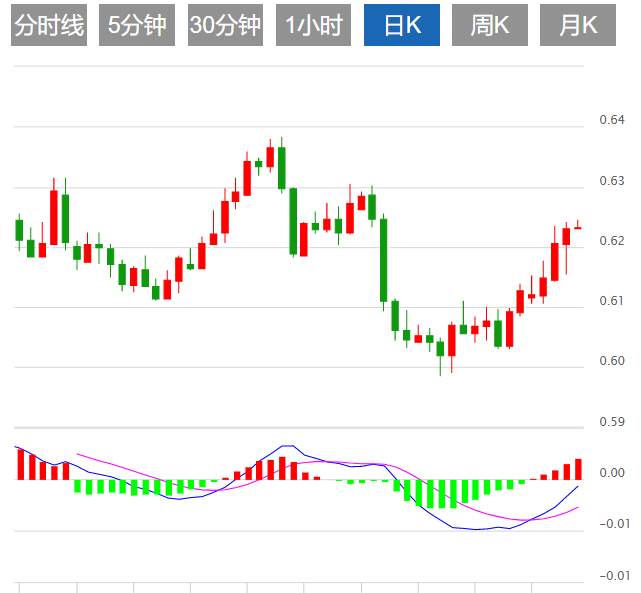
Task: Click the 0.64 price axis label
Action: 612,120
